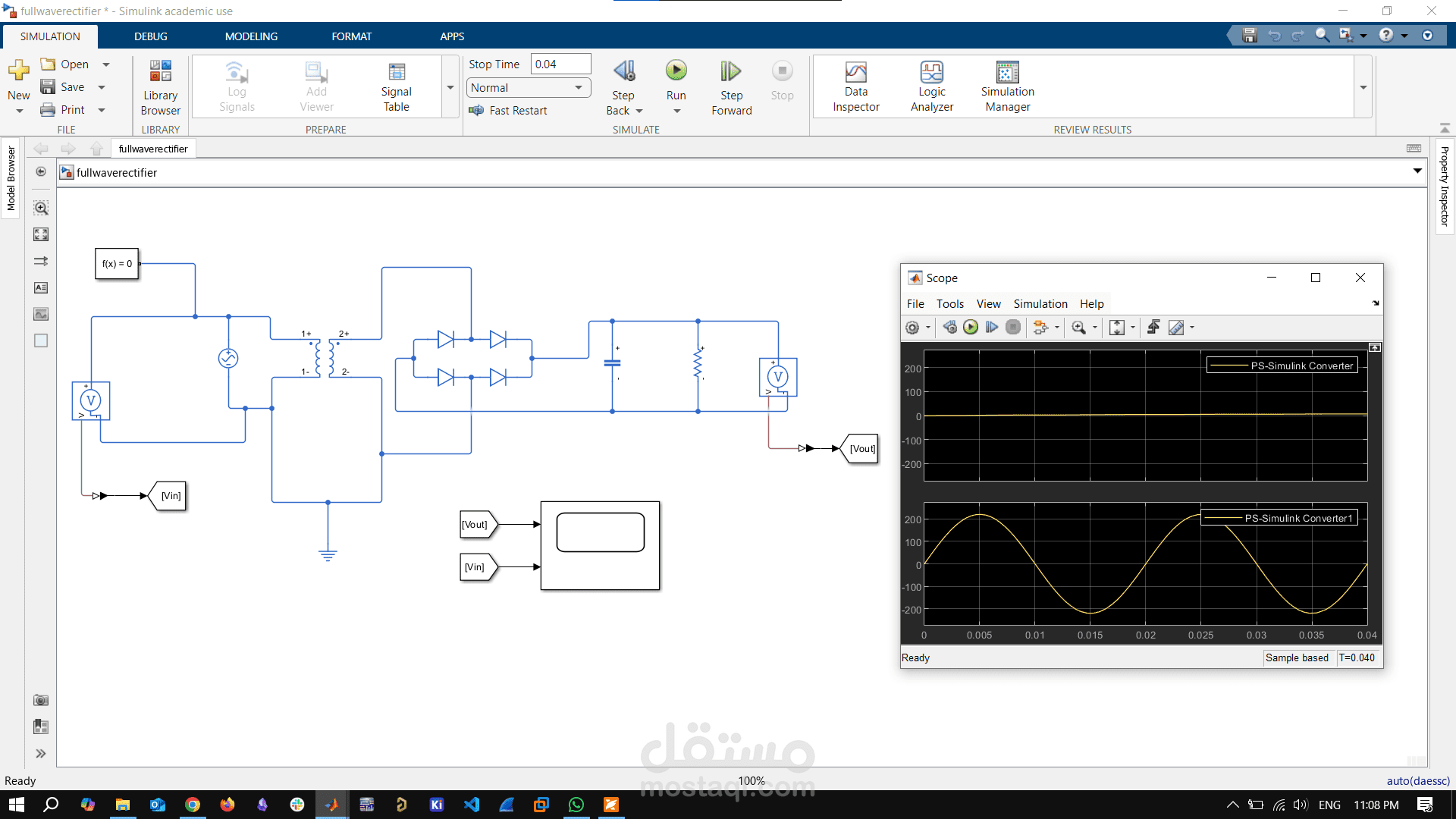
Task: Click the taskbar volume icon
Action: click(1301, 805)
